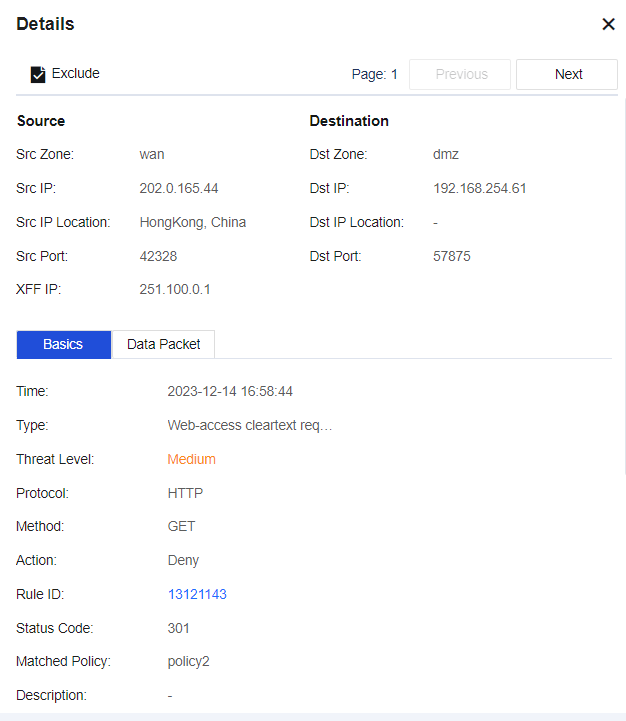626x721 pixels.
Task: Click the Medium threat level value
Action: click(x=191, y=459)
